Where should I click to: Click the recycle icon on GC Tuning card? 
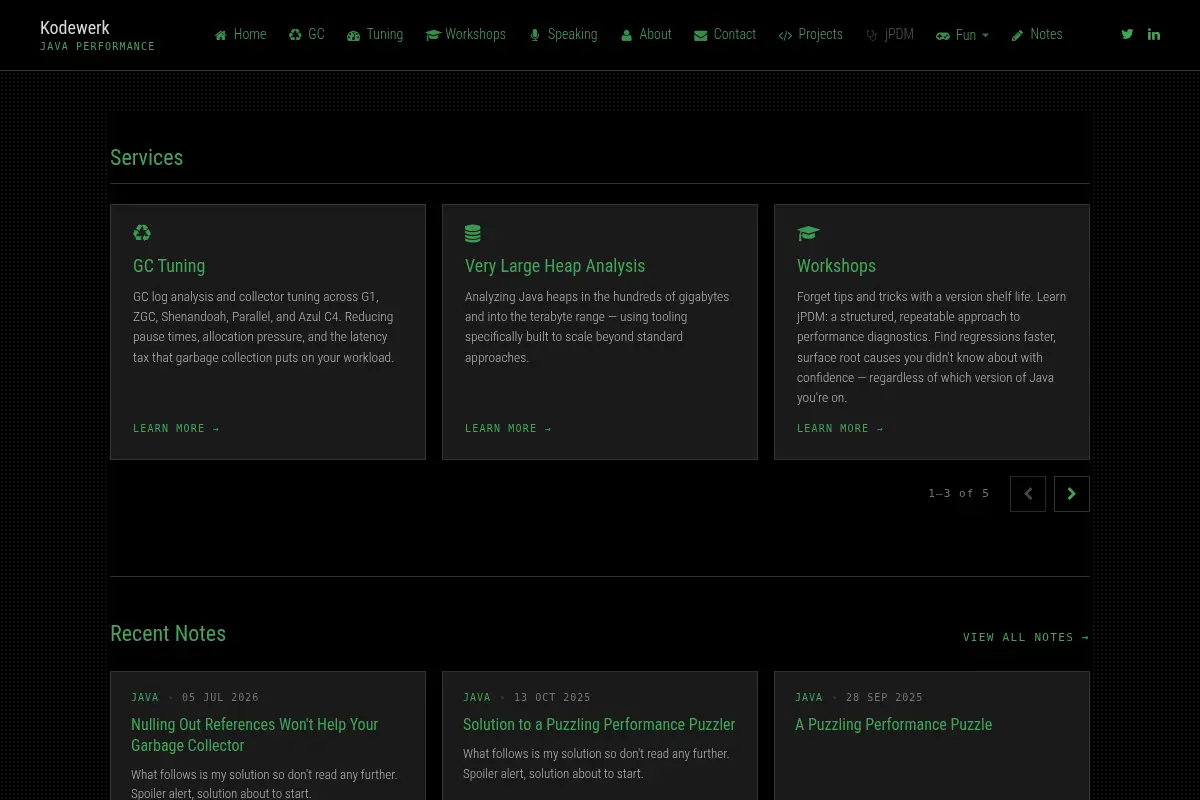tap(142, 233)
